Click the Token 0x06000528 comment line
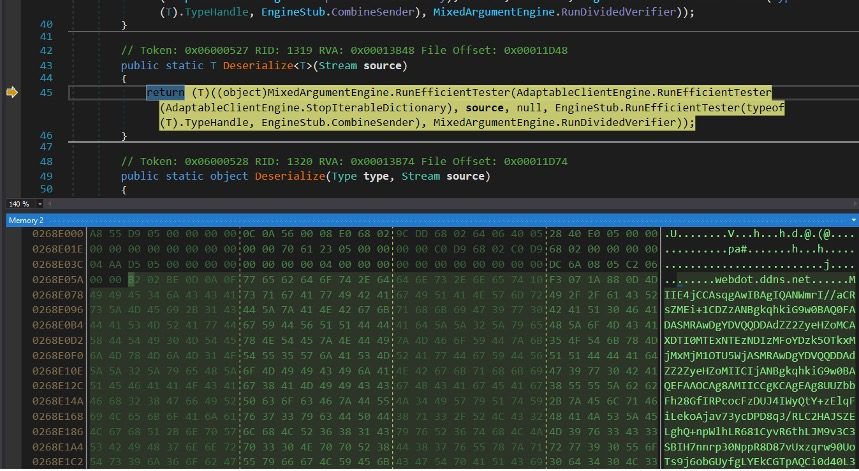 point(344,162)
